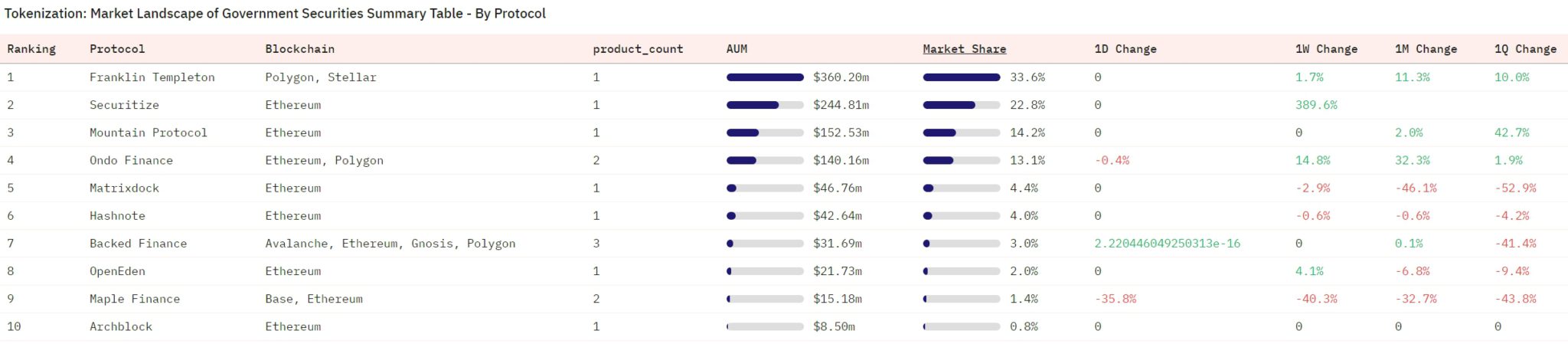Sort table by Market Share column
Viewport: 1568px width, 344px height.
click(x=964, y=49)
